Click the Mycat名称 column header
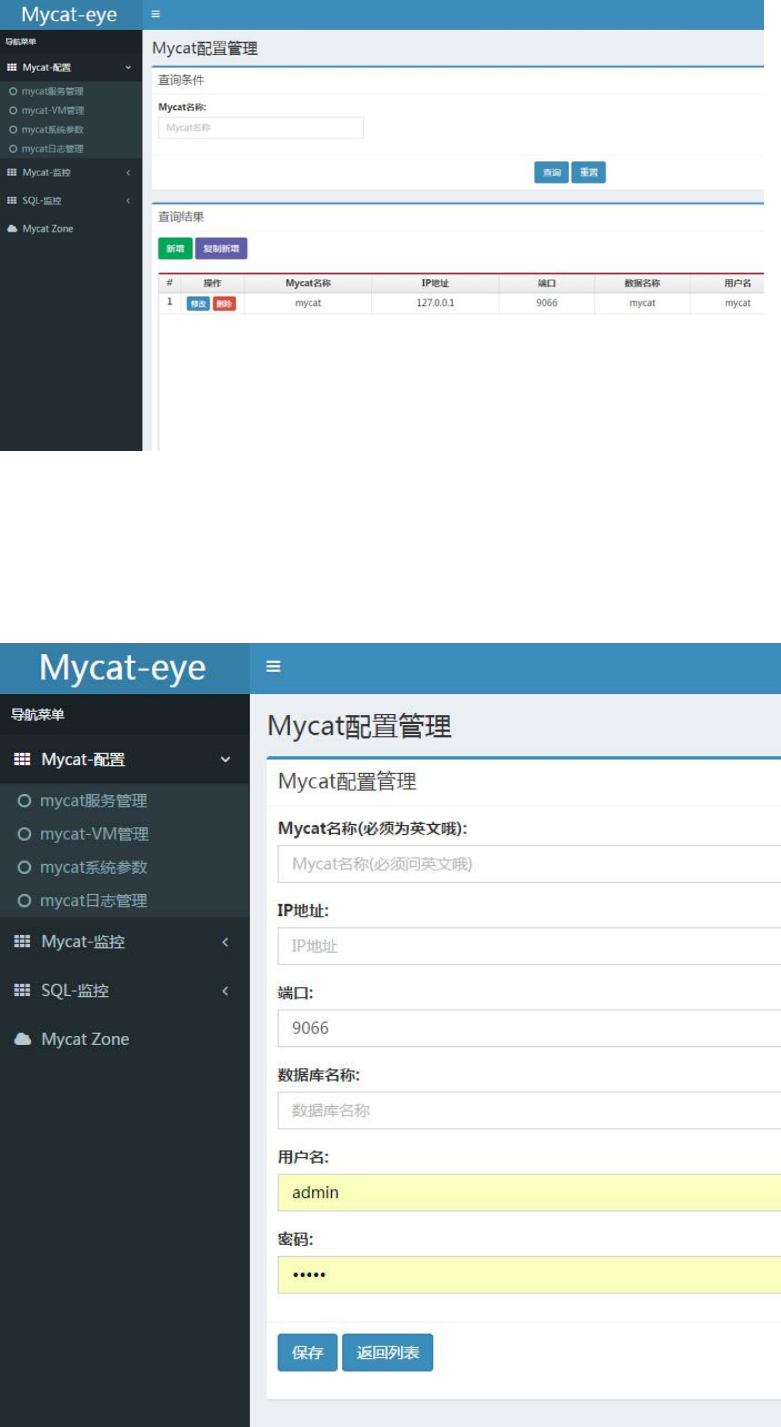The height and width of the screenshot is (1427, 781). tap(308, 283)
